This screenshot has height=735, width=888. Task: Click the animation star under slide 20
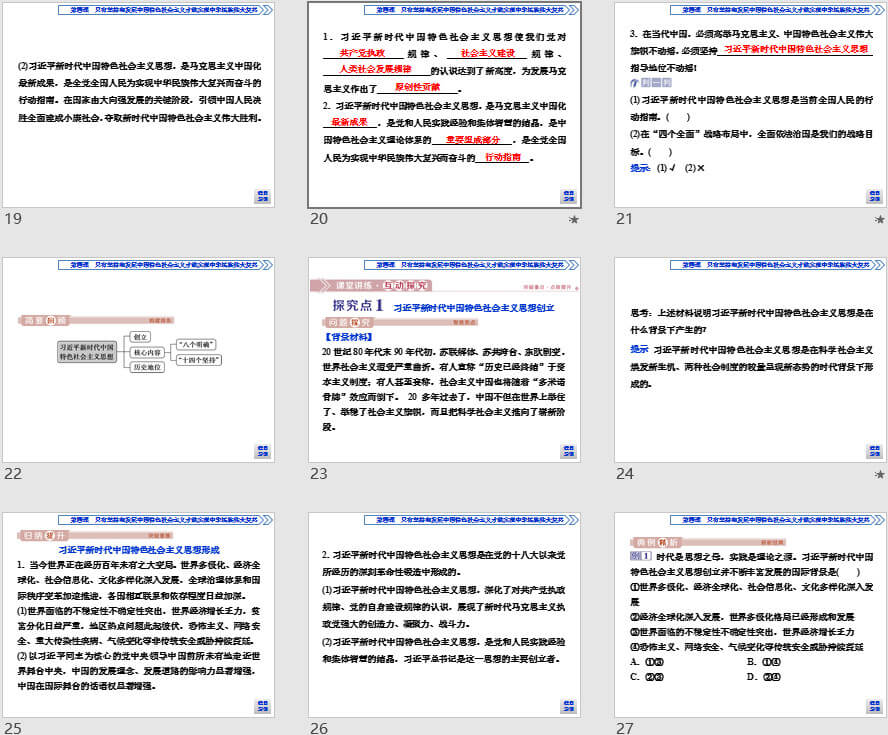[574, 219]
